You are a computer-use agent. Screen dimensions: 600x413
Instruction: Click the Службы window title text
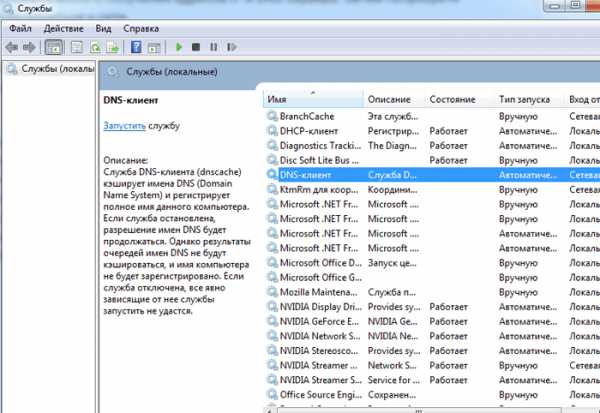pyautogui.click(x=35, y=8)
